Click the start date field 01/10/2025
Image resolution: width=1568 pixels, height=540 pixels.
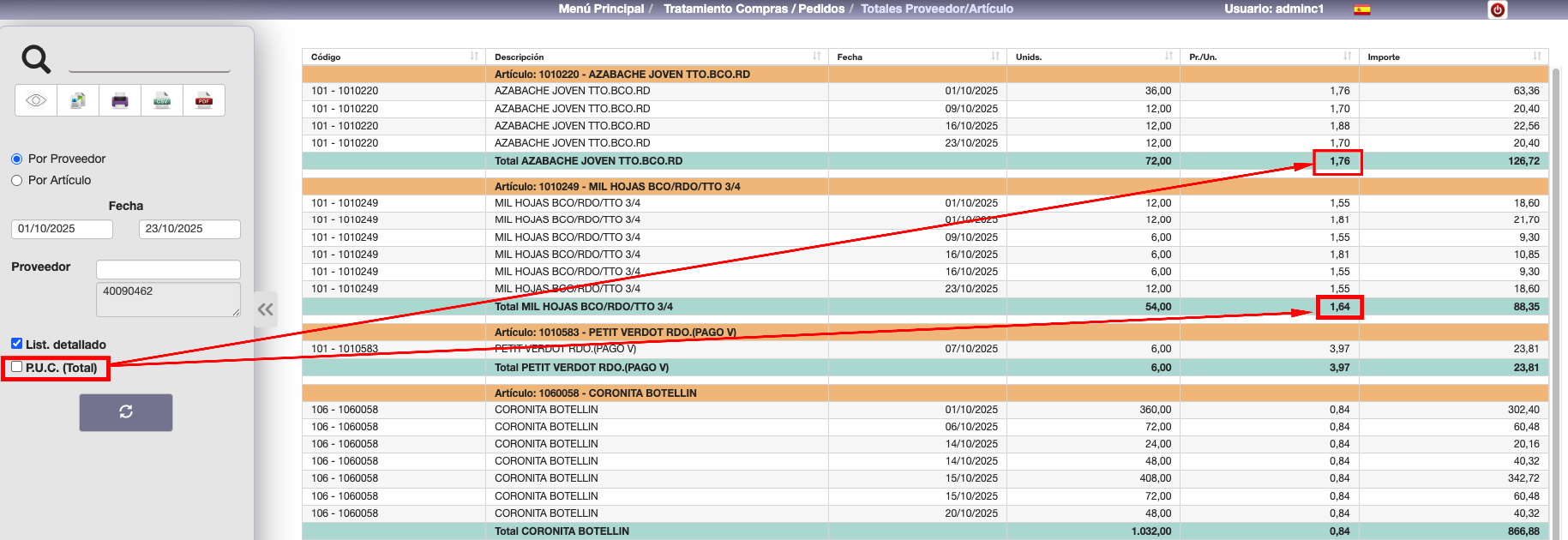pos(62,229)
